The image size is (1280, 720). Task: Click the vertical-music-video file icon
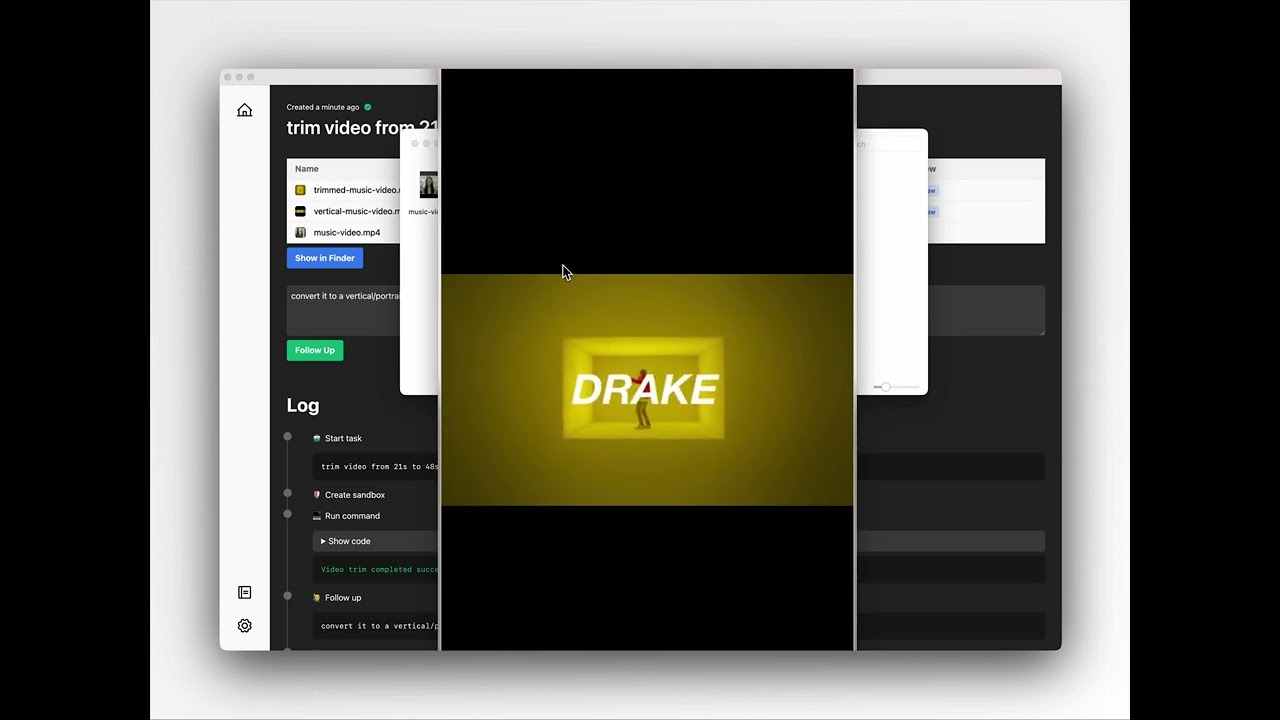300,211
